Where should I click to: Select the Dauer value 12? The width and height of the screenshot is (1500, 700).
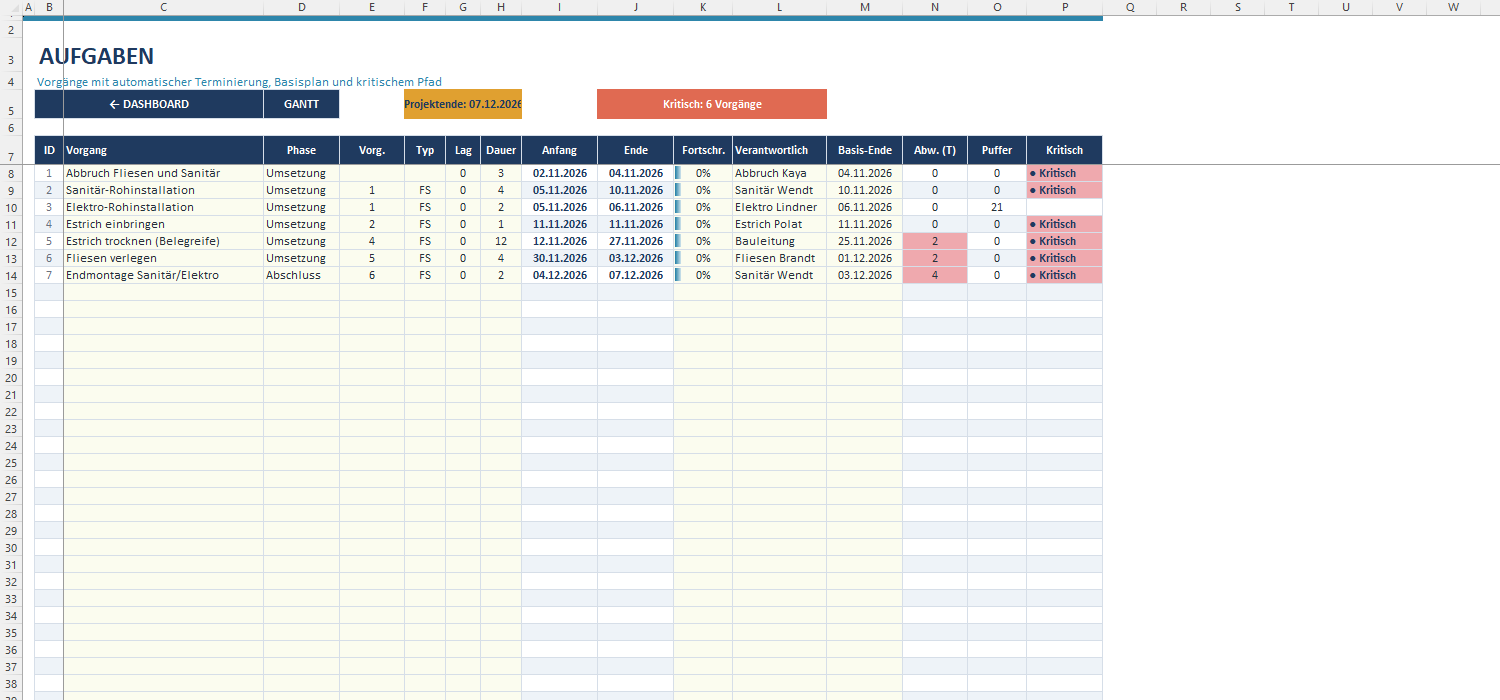501,241
